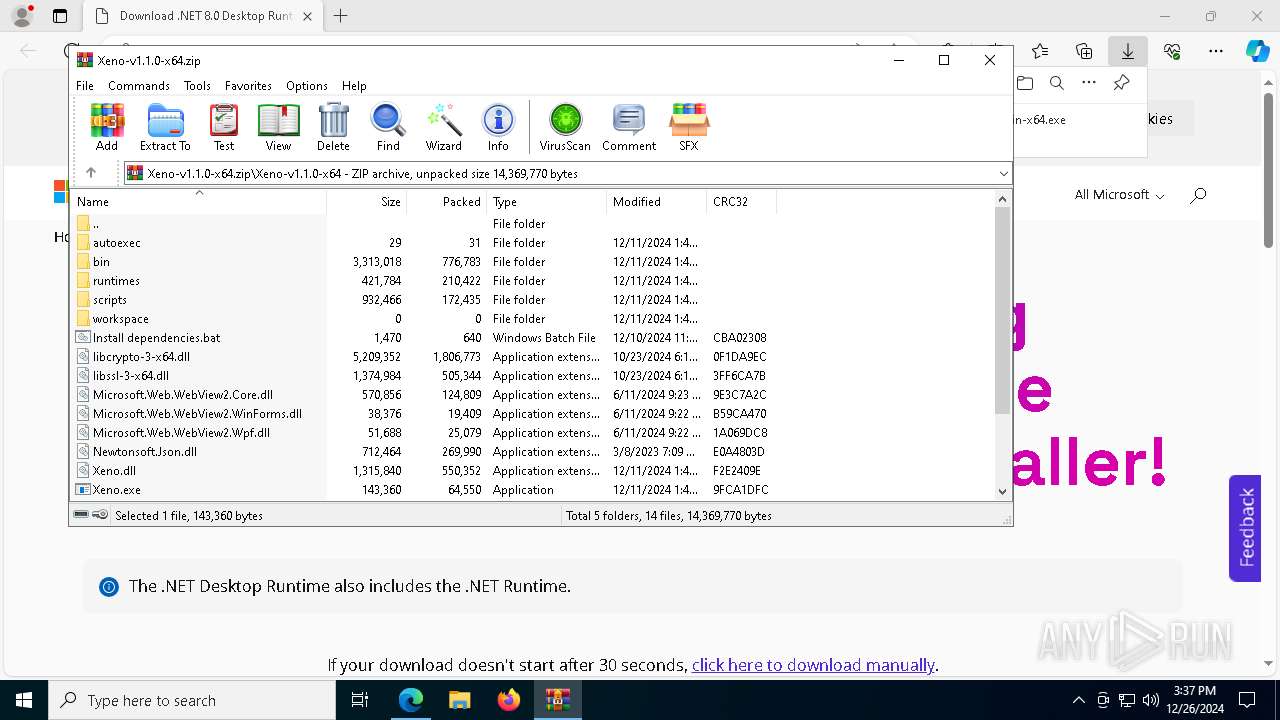Sort by the Name column header
This screenshot has height=720, width=1280.
pos(200,201)
